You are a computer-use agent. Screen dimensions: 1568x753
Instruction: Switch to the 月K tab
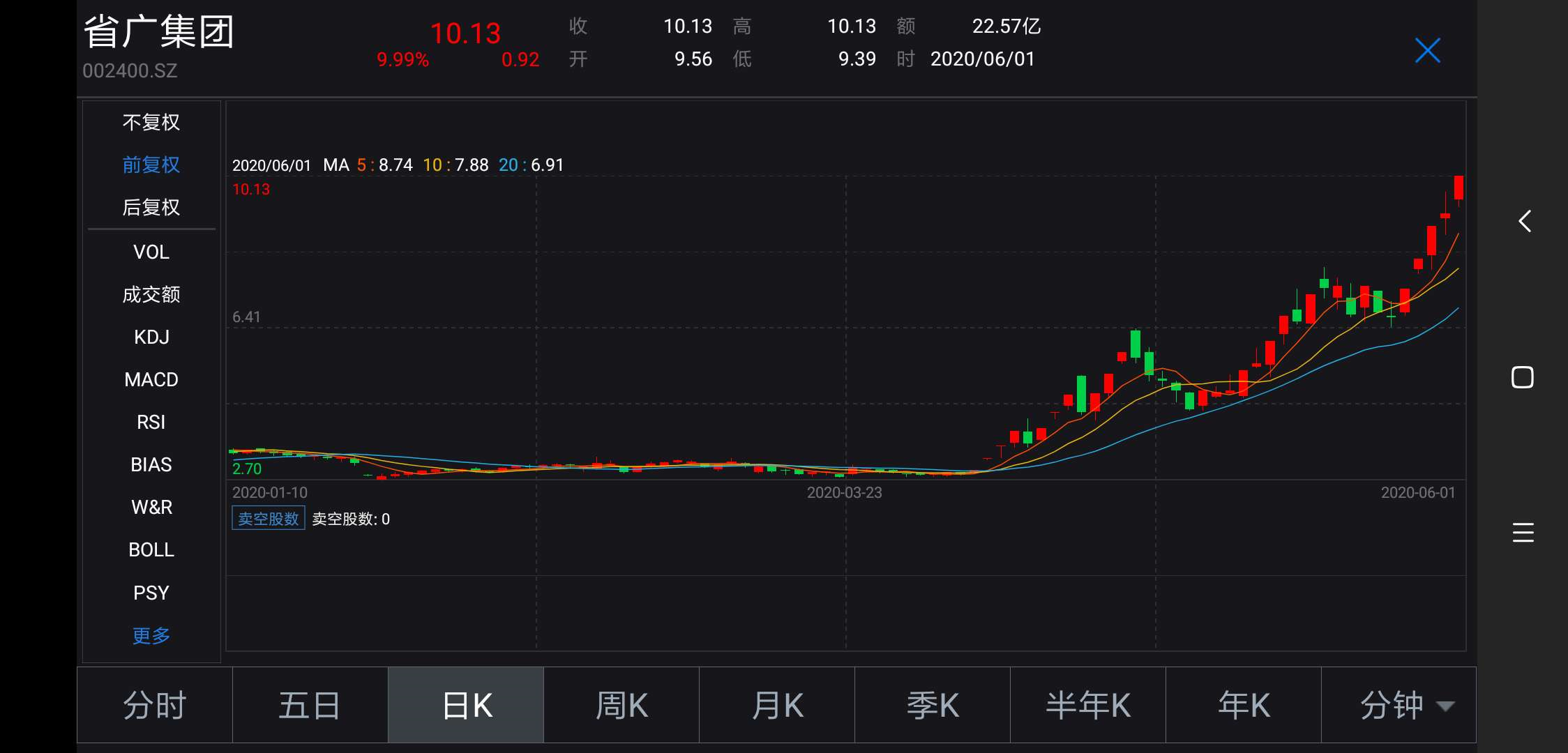(777, 705)
